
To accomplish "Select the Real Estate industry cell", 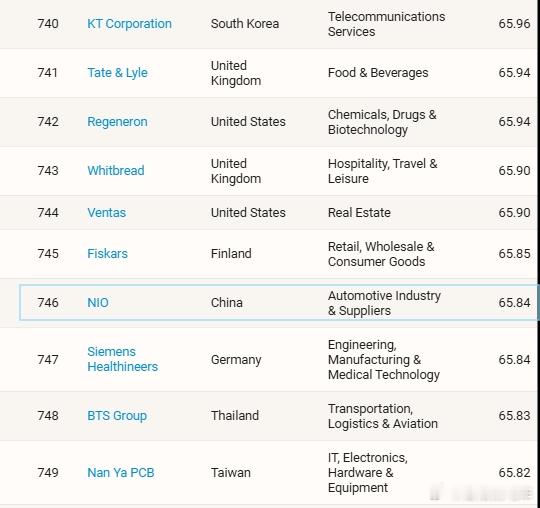I will [359, 212].
